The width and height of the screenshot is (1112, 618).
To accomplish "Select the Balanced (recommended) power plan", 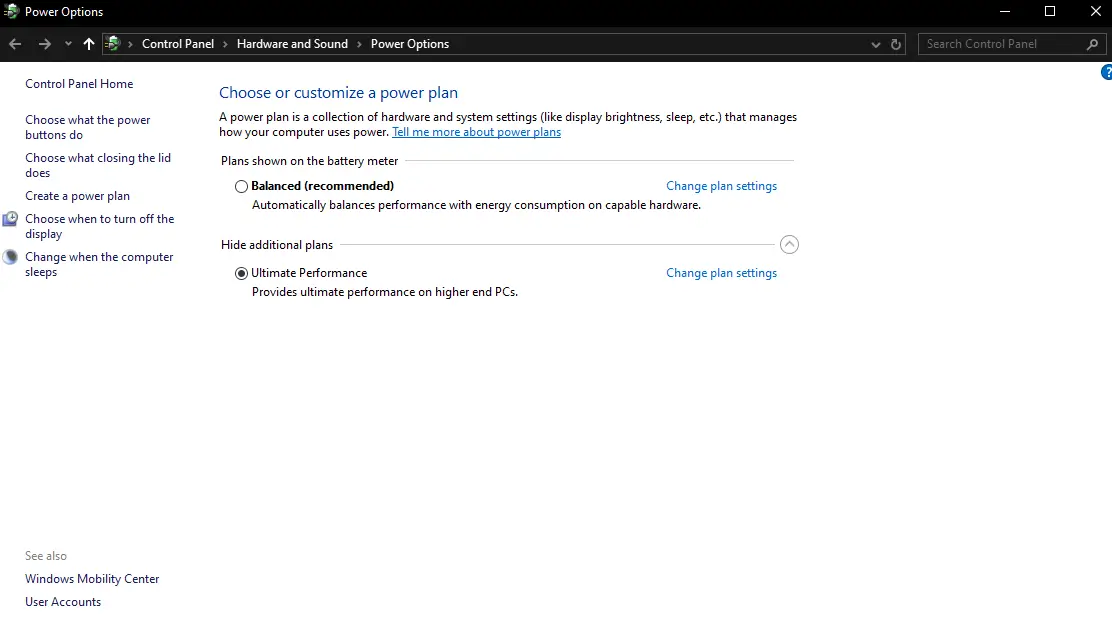I will (241, 186).
